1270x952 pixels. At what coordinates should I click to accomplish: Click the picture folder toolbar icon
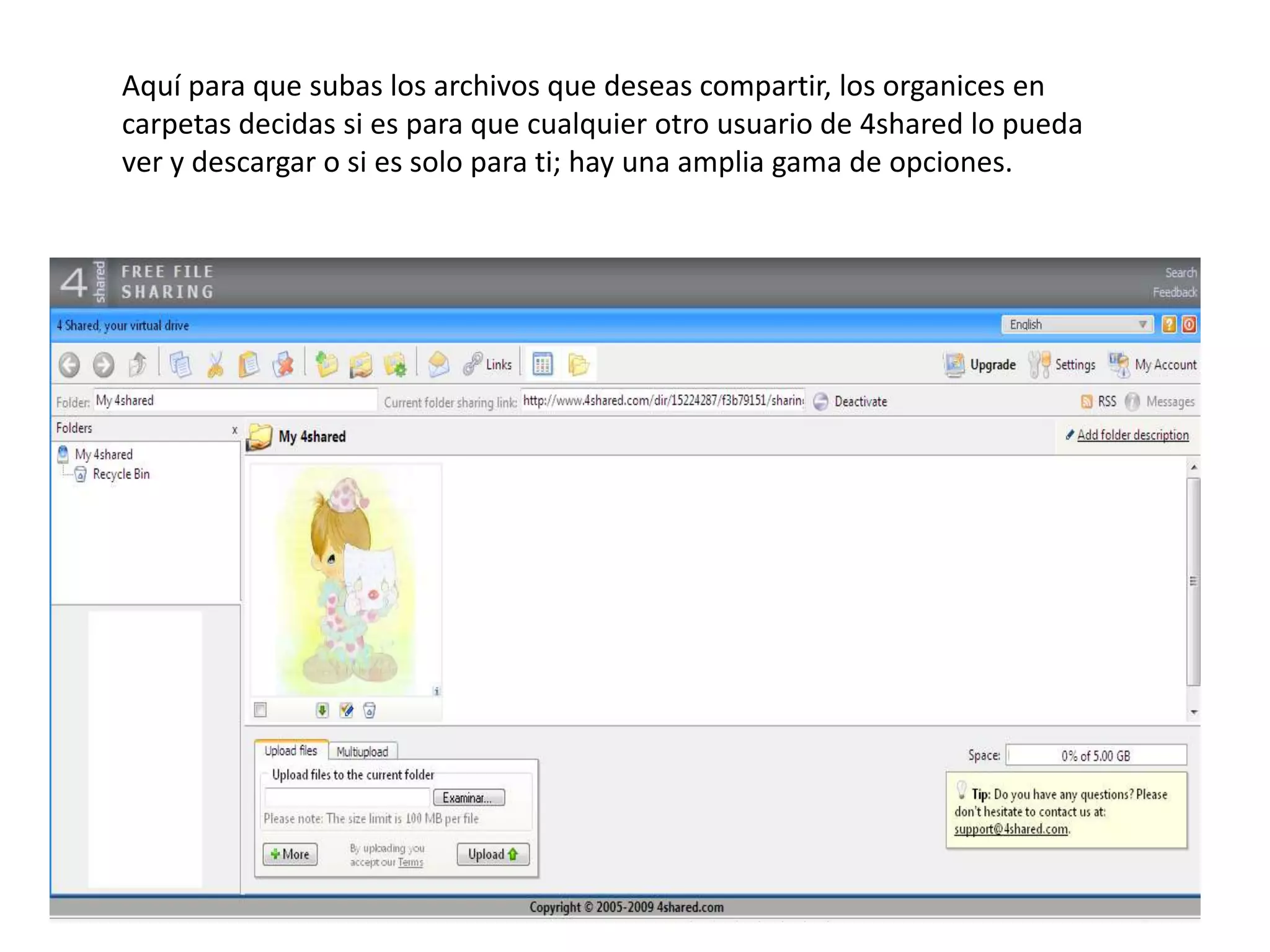coord(361,364)
